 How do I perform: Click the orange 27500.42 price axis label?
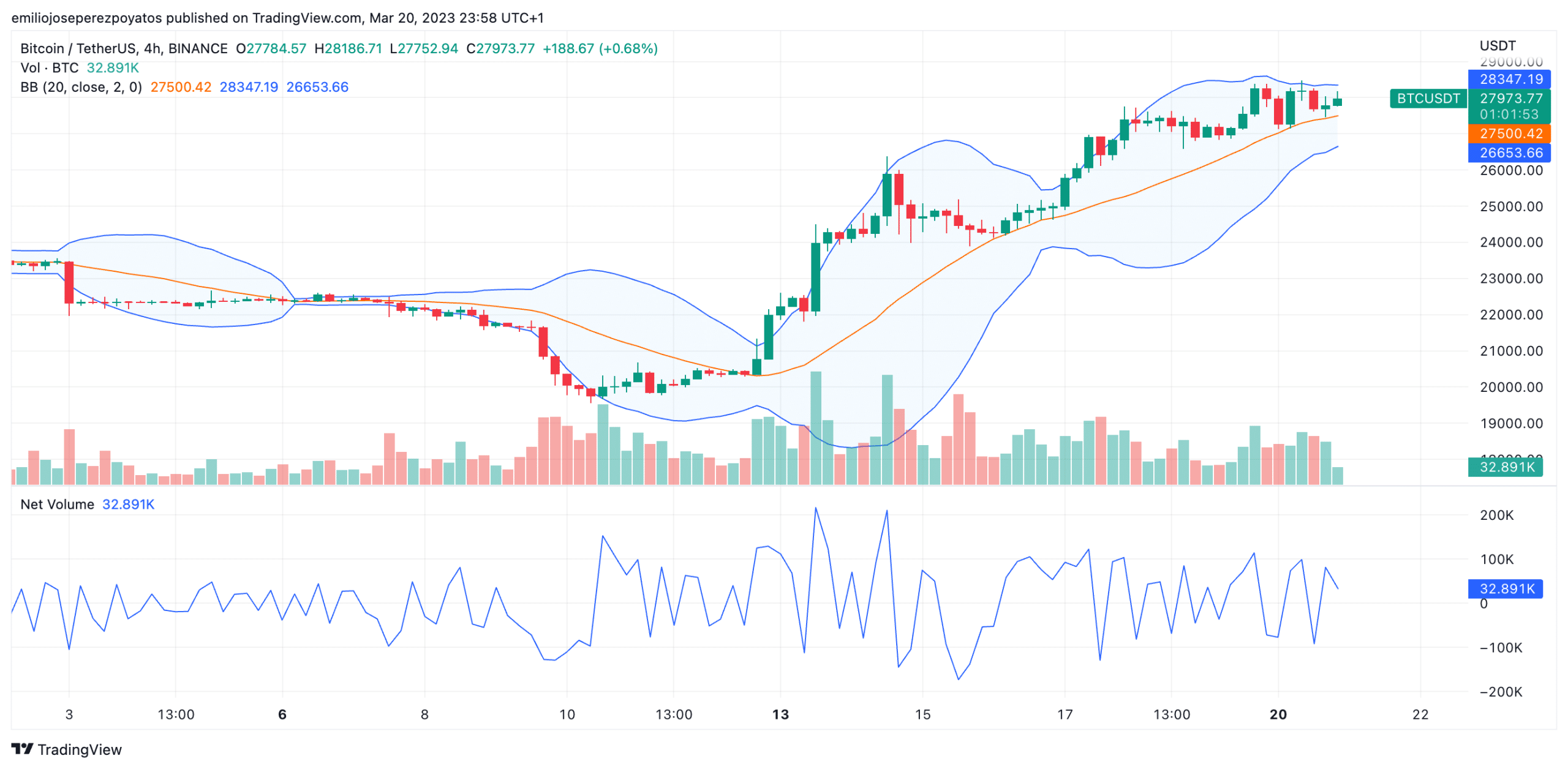click(x=1509, y=133)
